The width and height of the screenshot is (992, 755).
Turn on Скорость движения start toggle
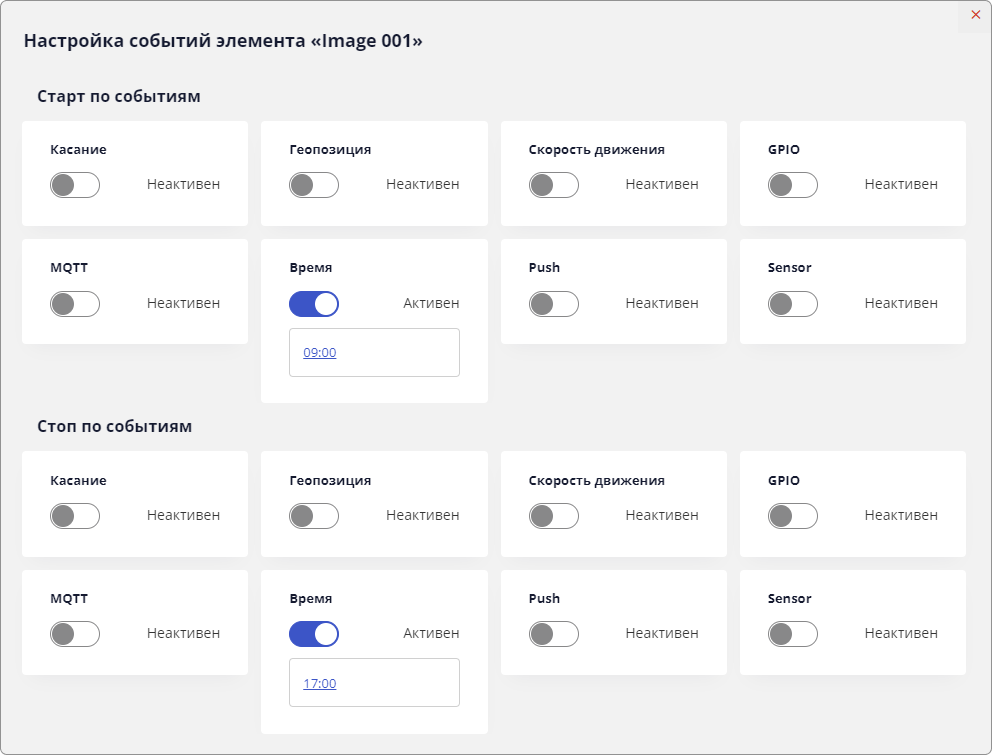[x=554, y=185]
